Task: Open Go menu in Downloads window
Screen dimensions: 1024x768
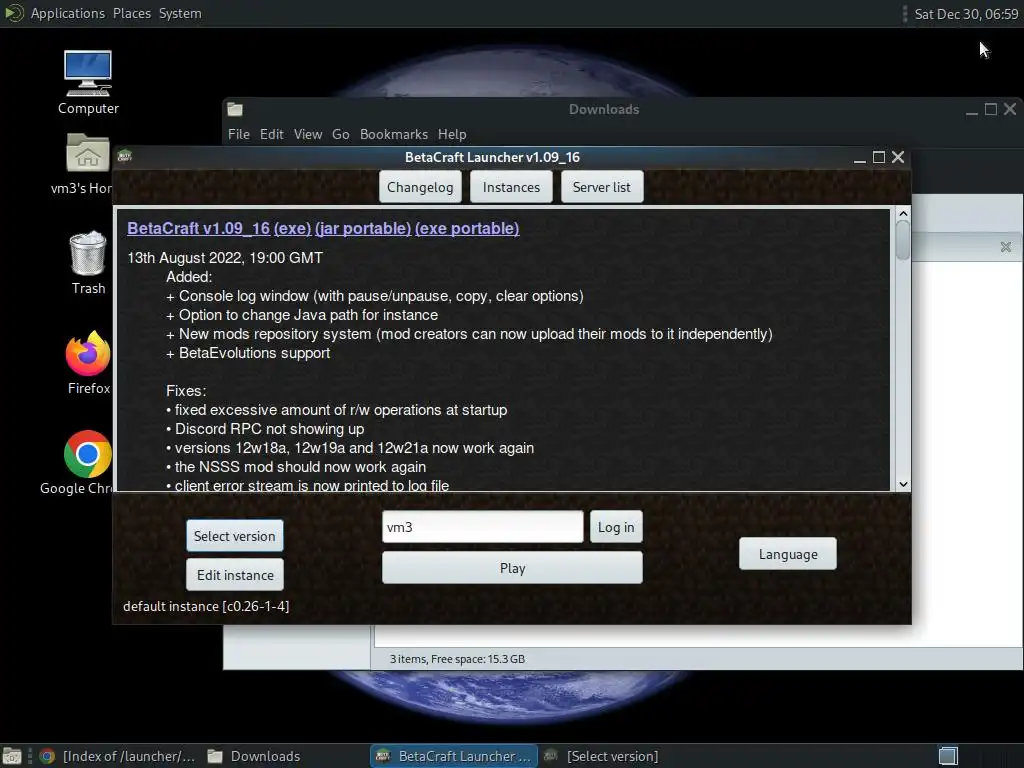Action: click(340, 134)
